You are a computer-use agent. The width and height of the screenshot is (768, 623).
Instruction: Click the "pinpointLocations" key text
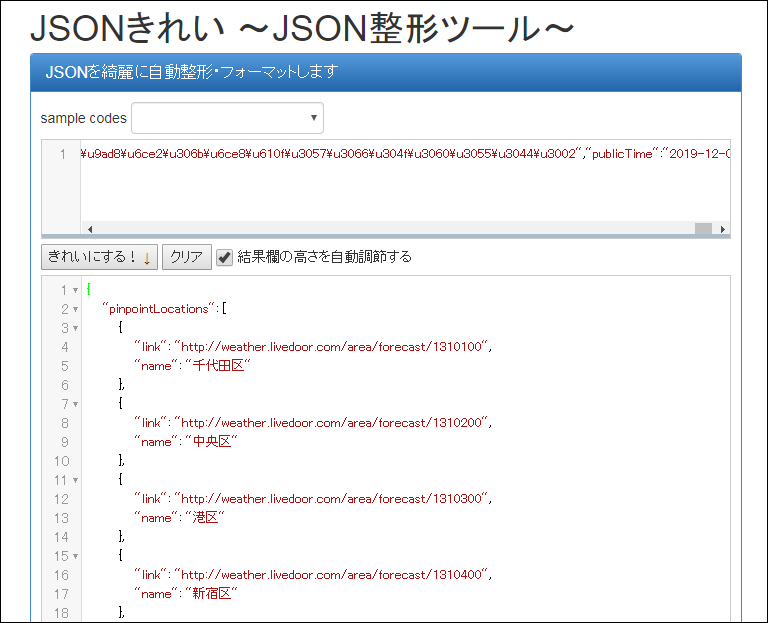point(159,309)
